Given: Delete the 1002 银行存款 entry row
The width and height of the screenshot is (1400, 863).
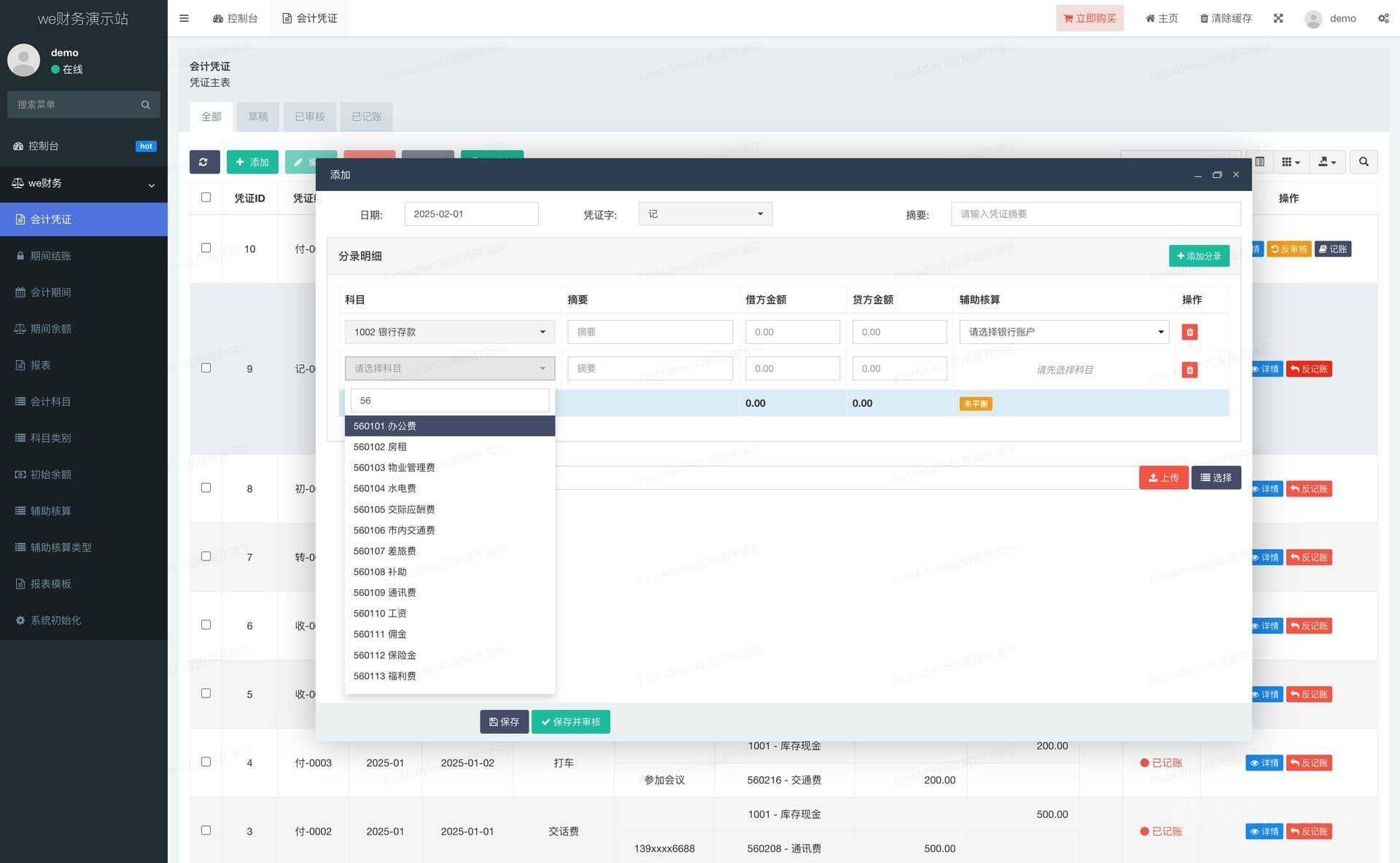Looking at the screenshot, I should coord(1189,332).
